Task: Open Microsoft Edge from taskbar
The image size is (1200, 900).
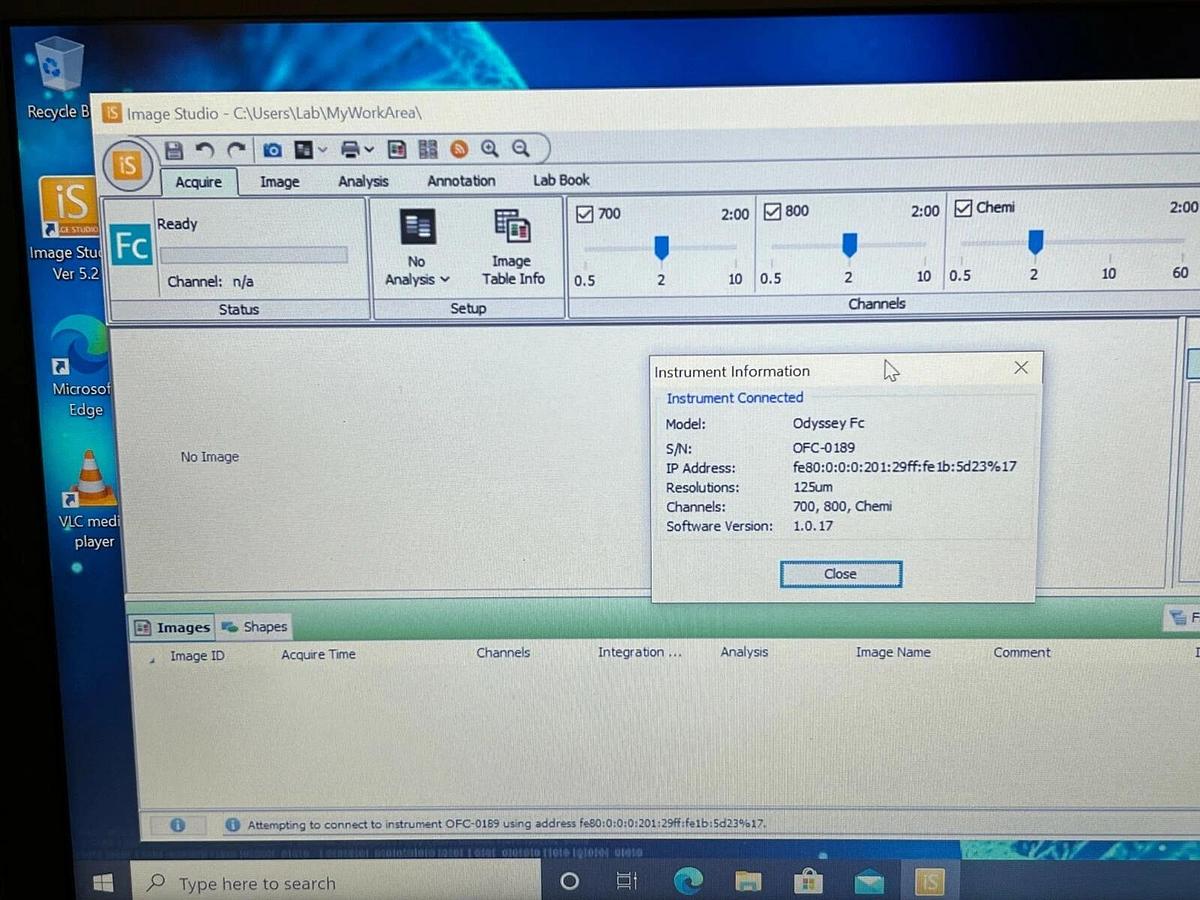Action: (x=688, y=881)
